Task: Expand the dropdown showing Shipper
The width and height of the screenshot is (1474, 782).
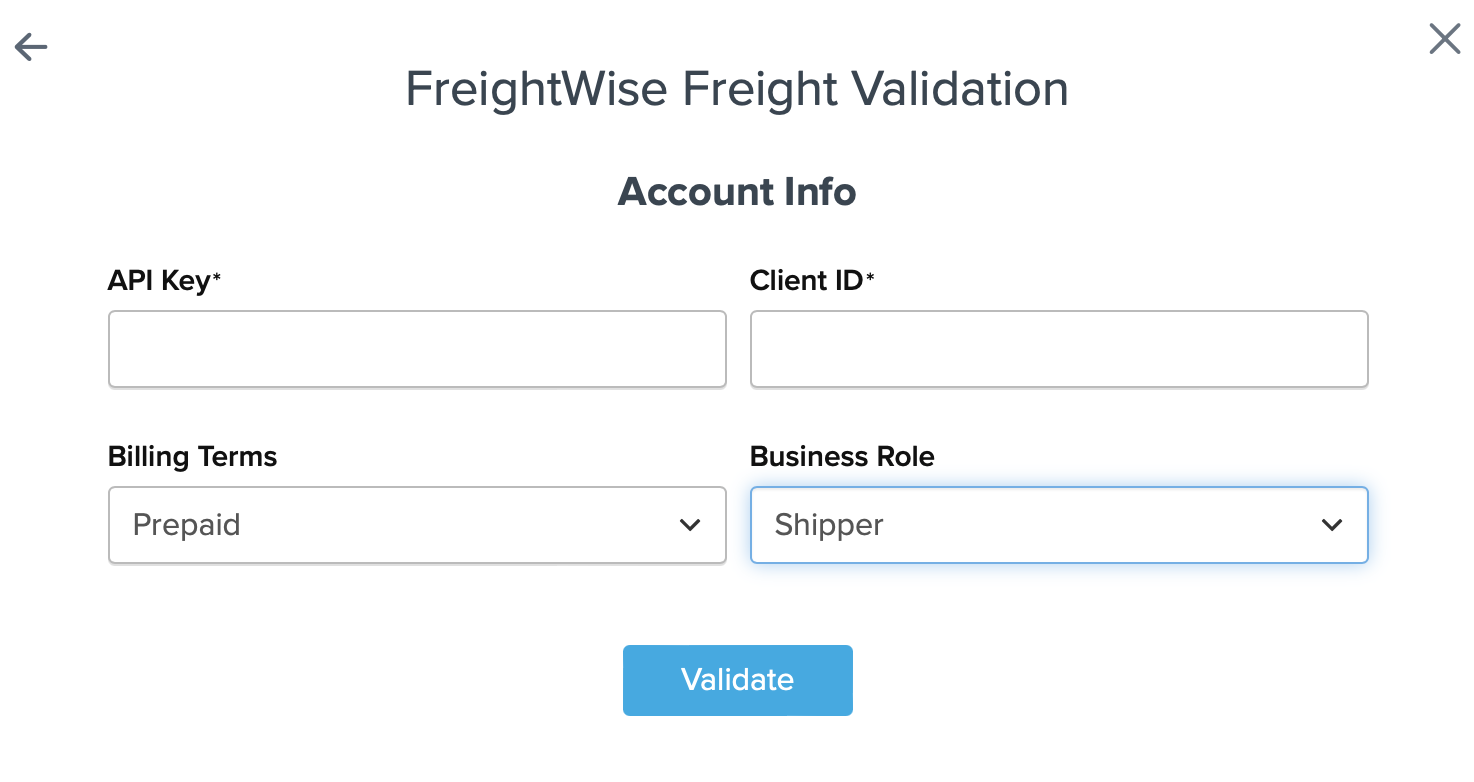Action: tap(1059, 524)
